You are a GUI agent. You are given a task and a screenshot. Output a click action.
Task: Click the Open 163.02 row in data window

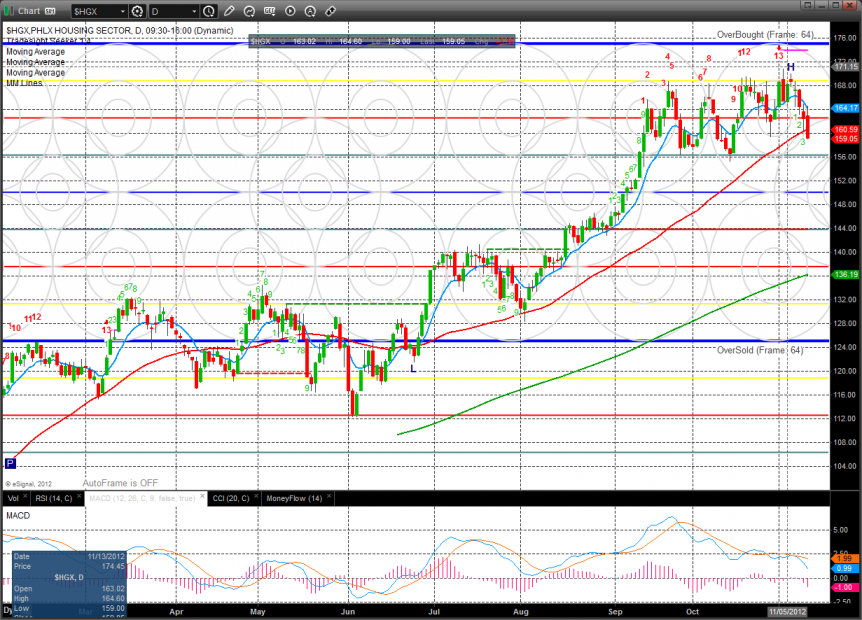(69, 589)
